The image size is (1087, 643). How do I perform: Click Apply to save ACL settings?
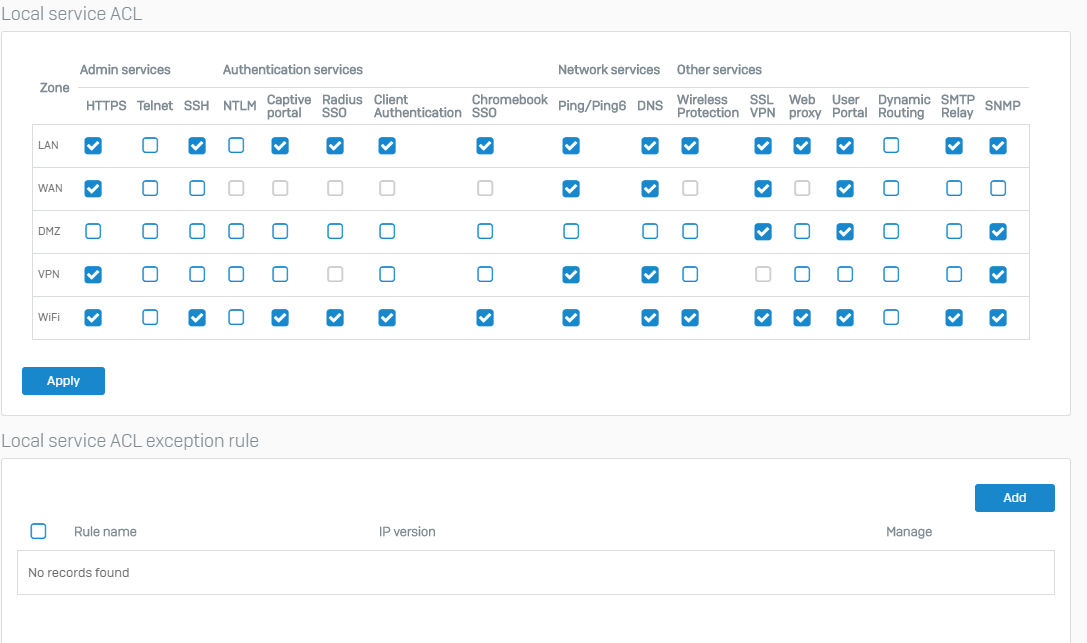pos(63,381)
